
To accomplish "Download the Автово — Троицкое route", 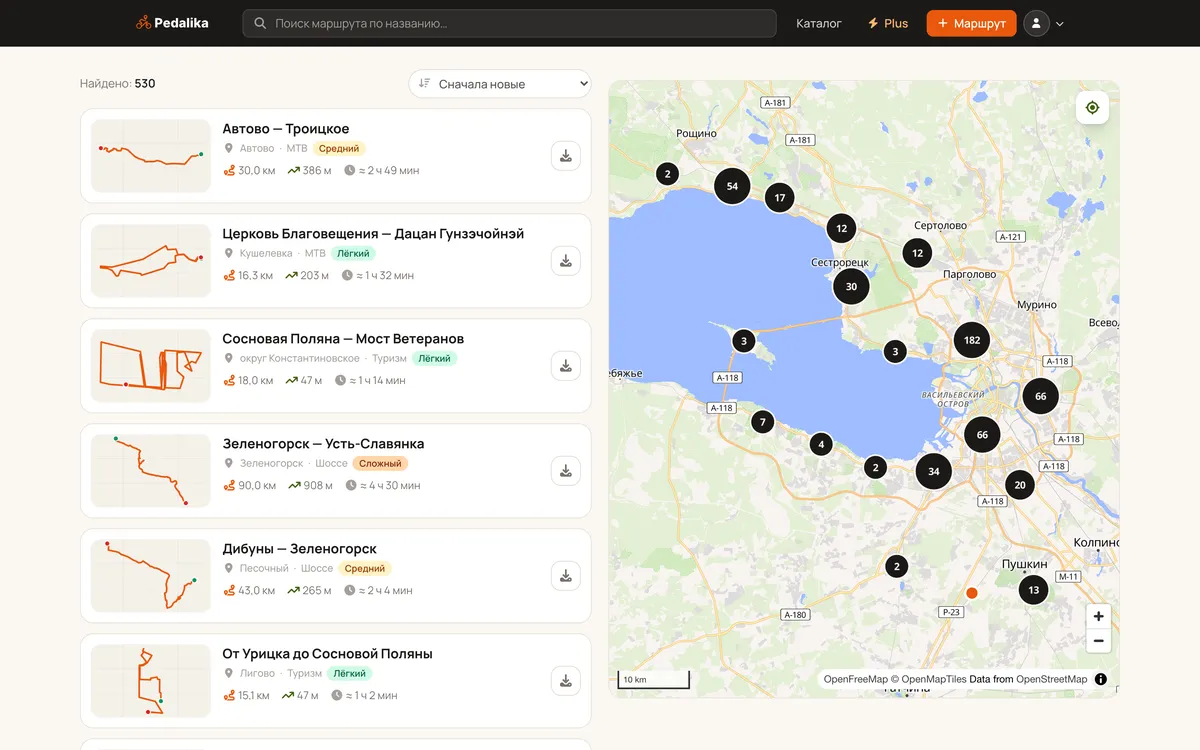I will click(566, 156).
